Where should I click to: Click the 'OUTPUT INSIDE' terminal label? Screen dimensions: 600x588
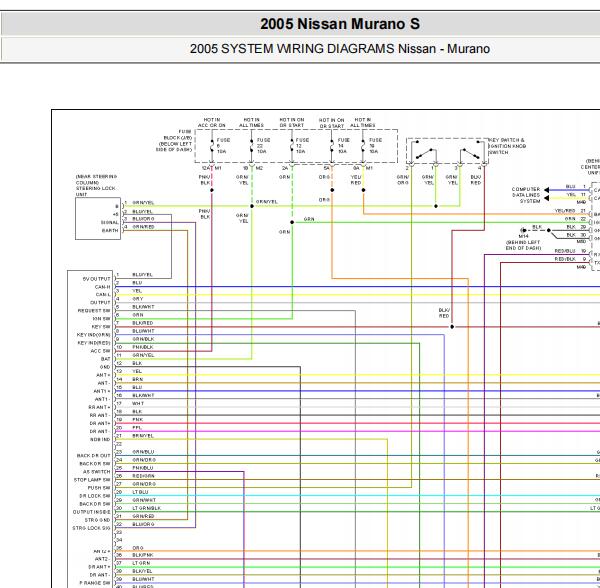92,512
